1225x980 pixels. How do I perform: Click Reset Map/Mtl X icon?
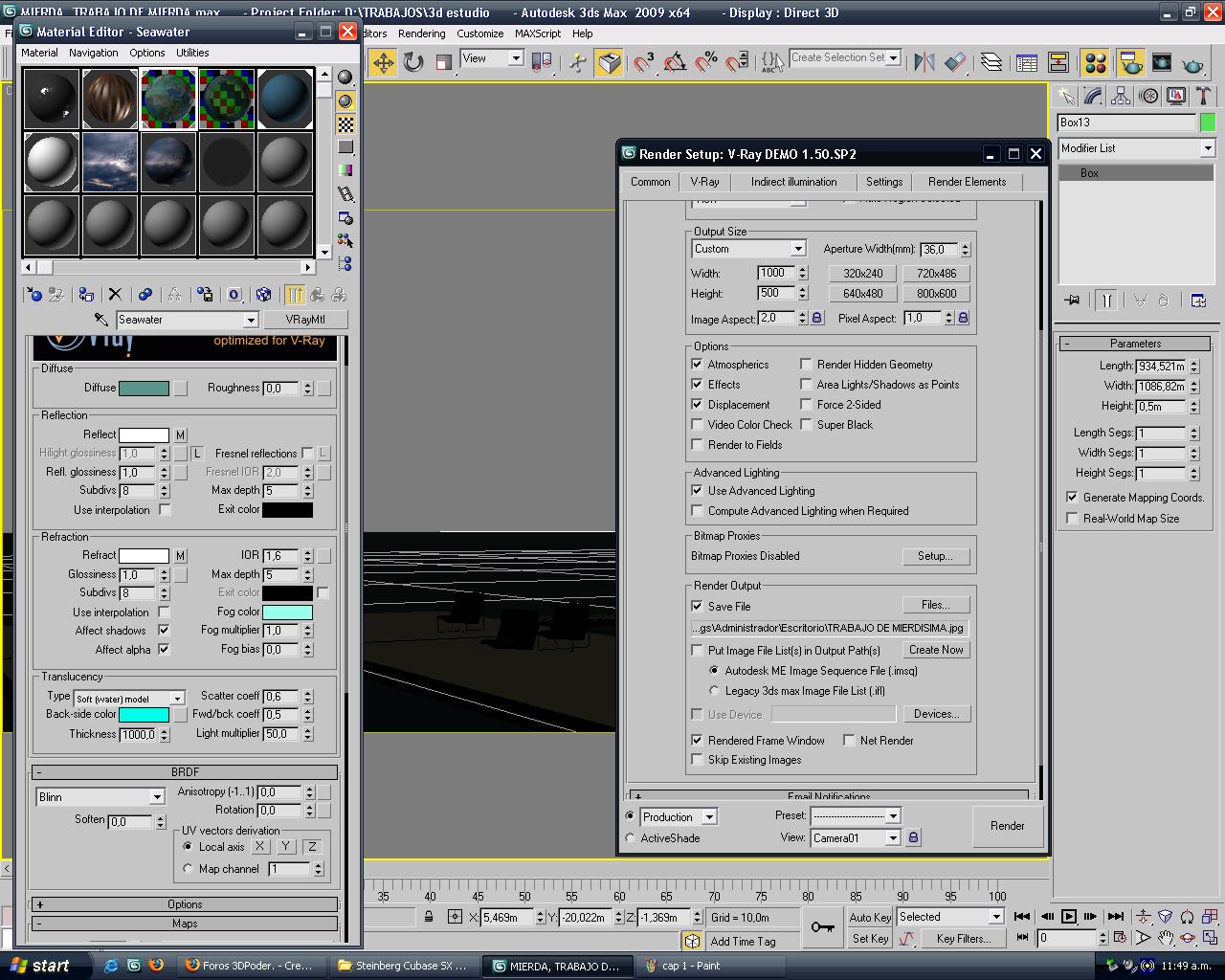tap(115, 295)
